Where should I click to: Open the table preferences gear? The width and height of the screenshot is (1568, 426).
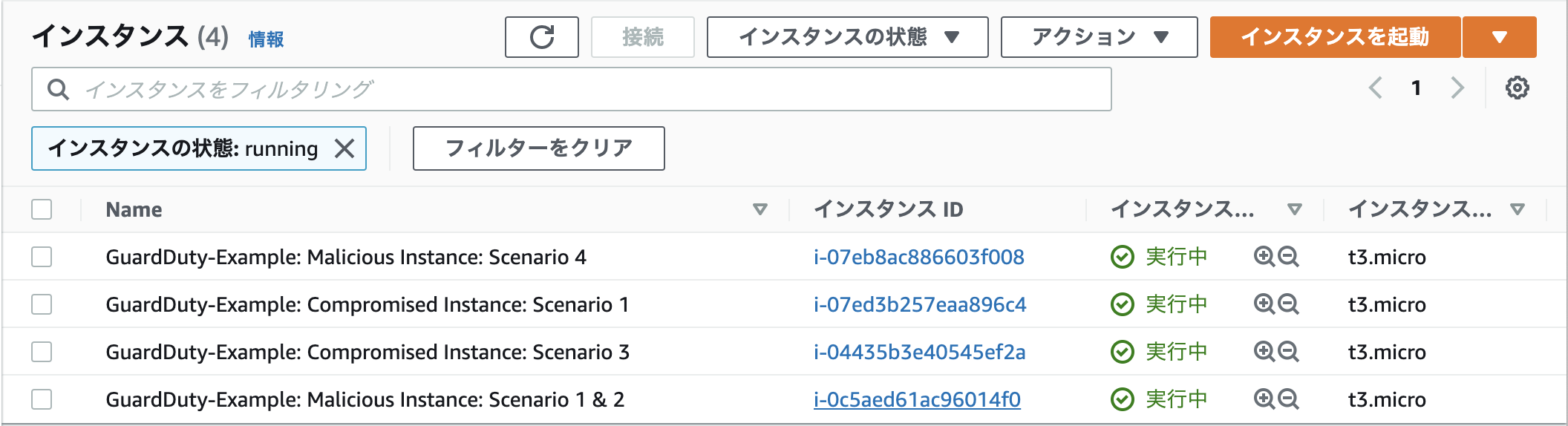tap(1517, 88)
